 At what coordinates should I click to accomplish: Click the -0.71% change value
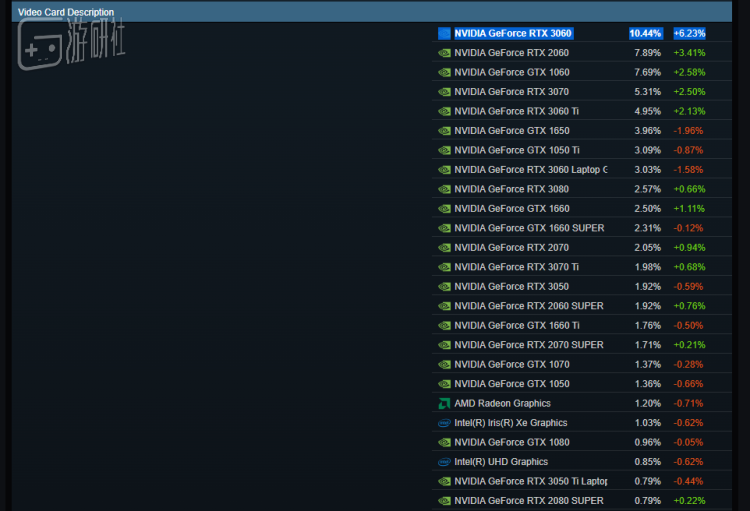(x=688, y=404)
